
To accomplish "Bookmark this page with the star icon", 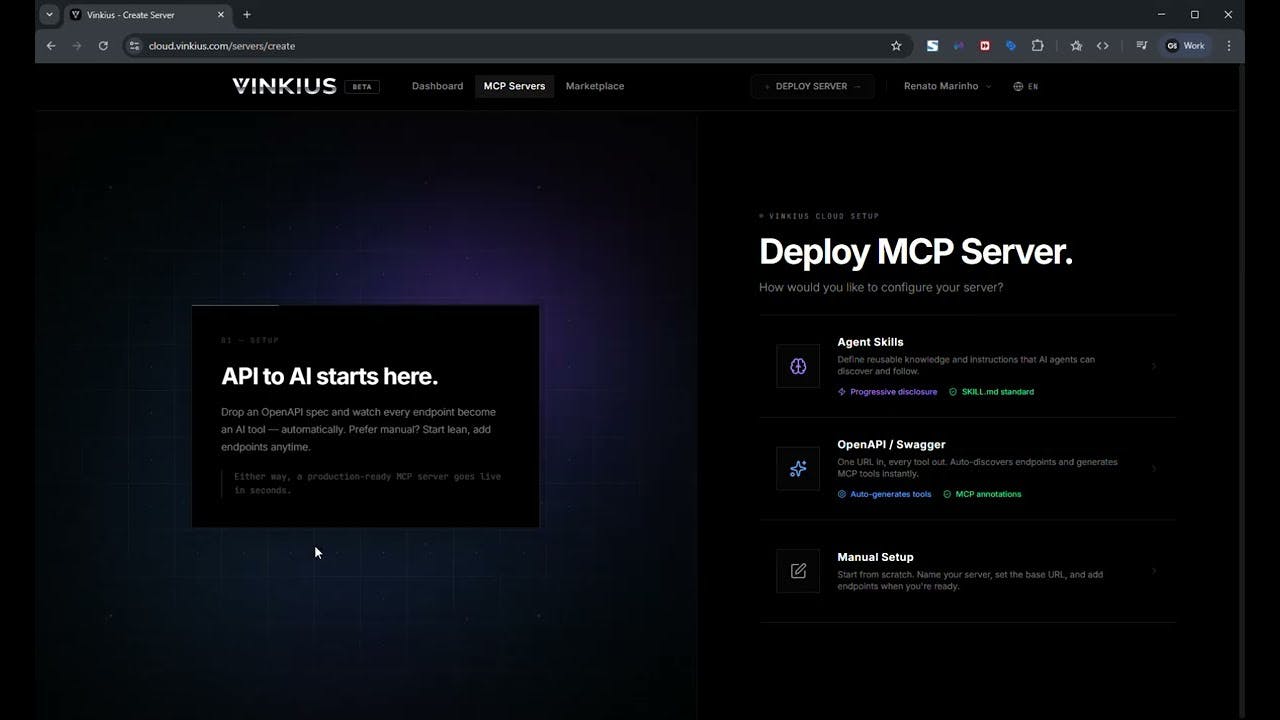I will pos(896,46).
